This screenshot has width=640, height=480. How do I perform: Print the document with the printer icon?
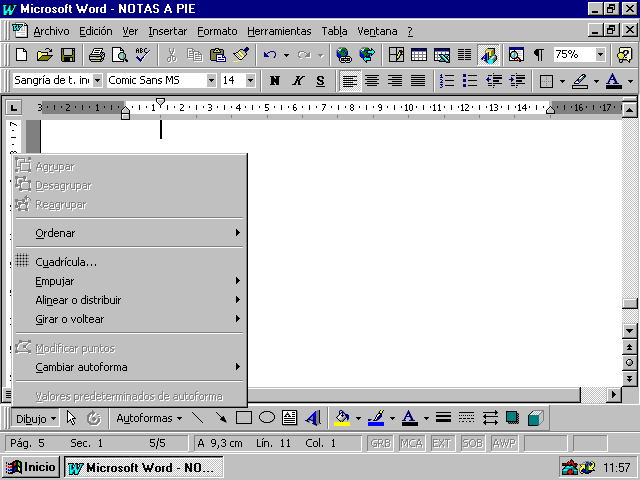(x=97, y=55)
